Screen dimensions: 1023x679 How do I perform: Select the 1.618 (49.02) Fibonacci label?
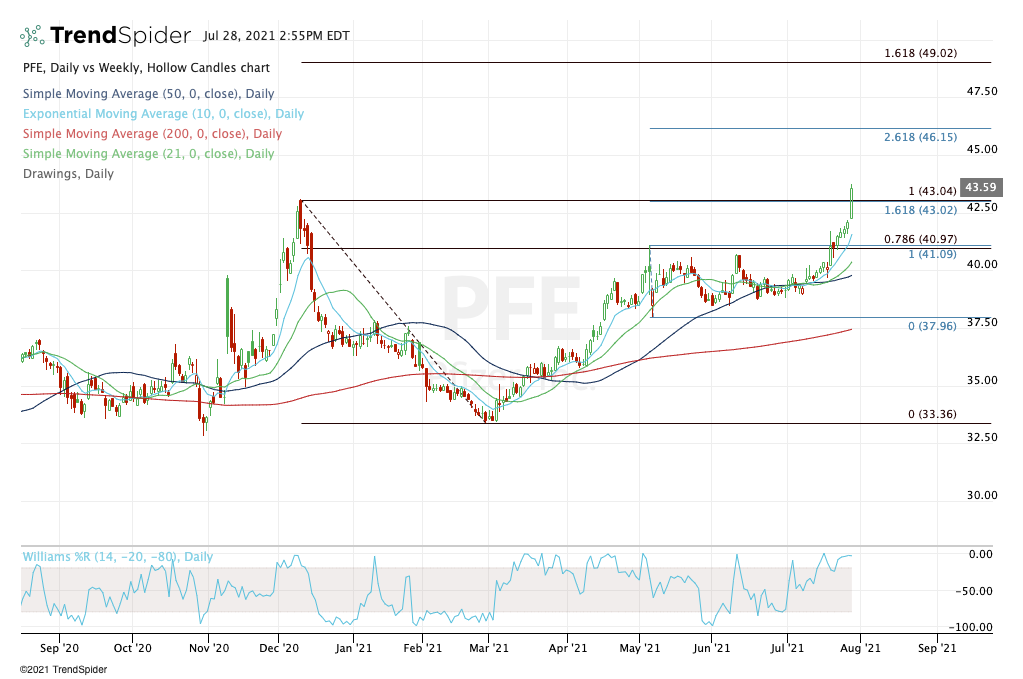(x=920, y=53)
